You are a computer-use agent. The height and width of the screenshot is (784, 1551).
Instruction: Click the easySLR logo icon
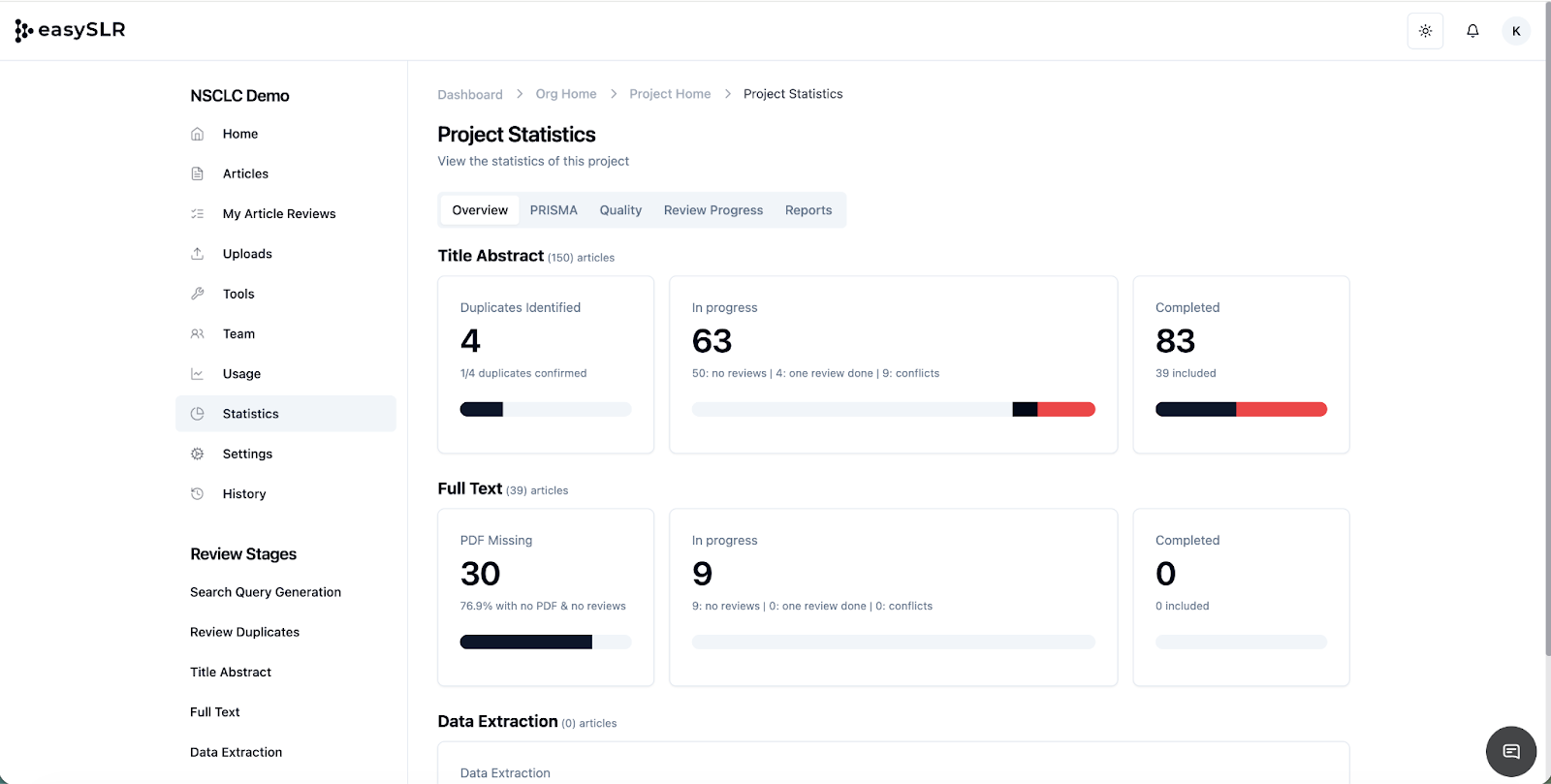pyautogui.click(x=23, y=31)
